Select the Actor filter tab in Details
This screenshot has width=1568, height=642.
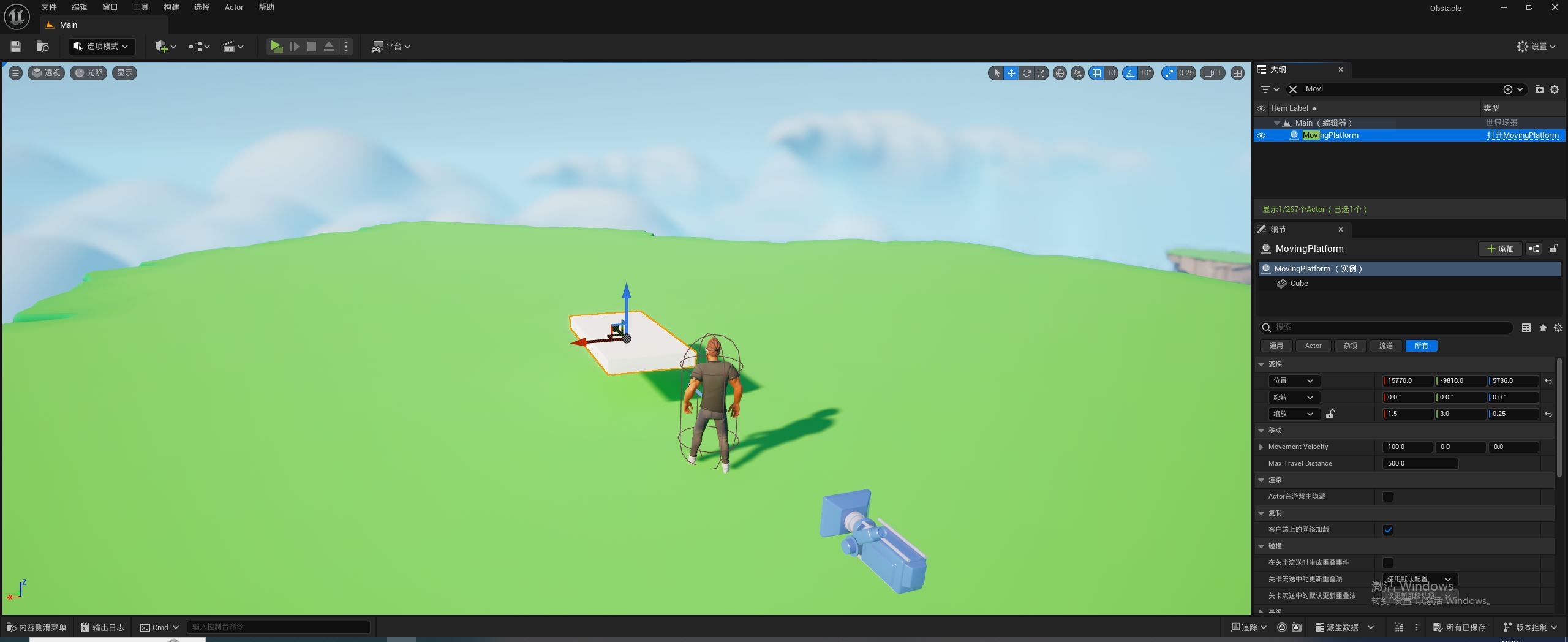(1313, 346)
